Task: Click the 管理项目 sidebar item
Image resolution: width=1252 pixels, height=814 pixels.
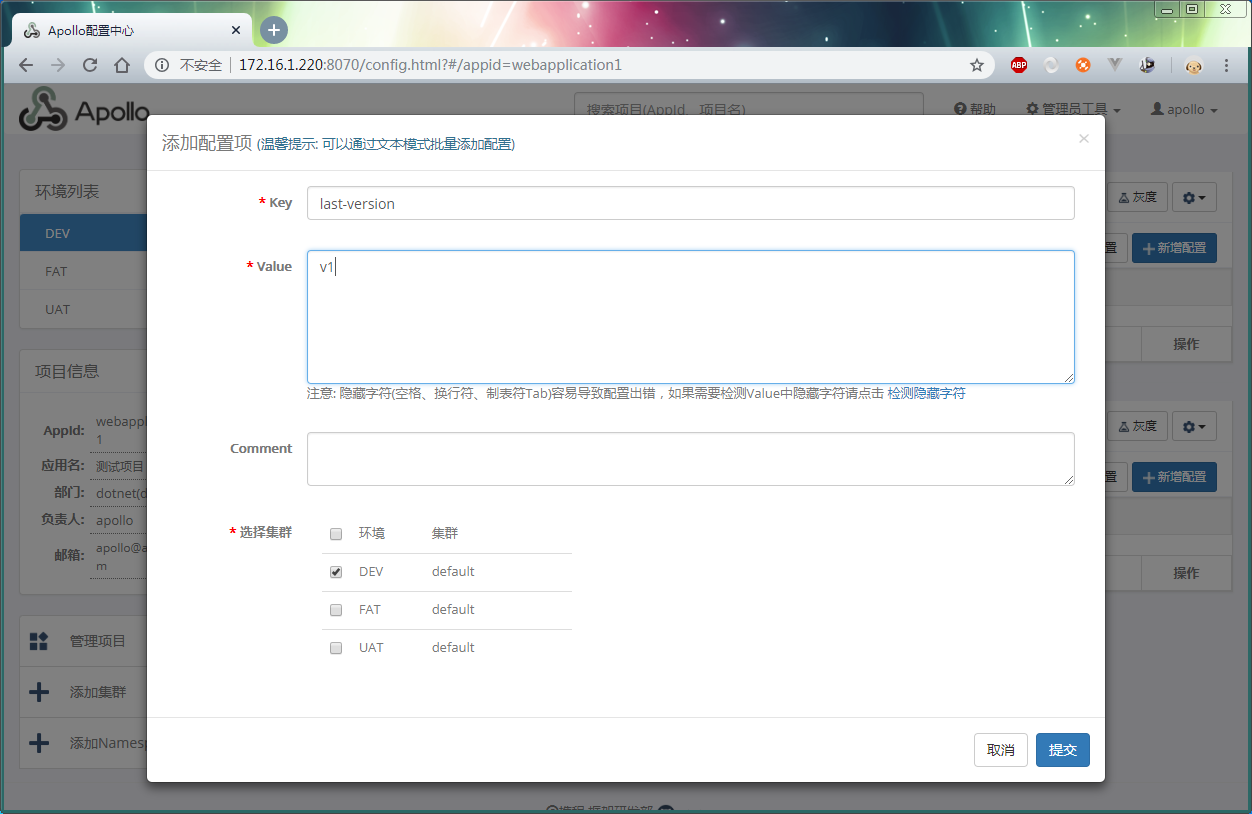Action: pos(83,641)
